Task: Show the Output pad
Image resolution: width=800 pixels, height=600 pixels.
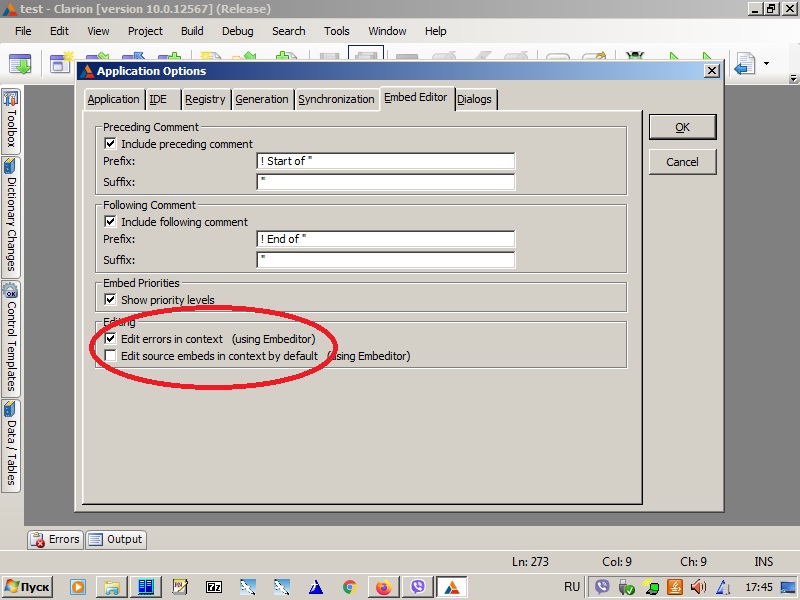Action: click(x=116, y=539)
